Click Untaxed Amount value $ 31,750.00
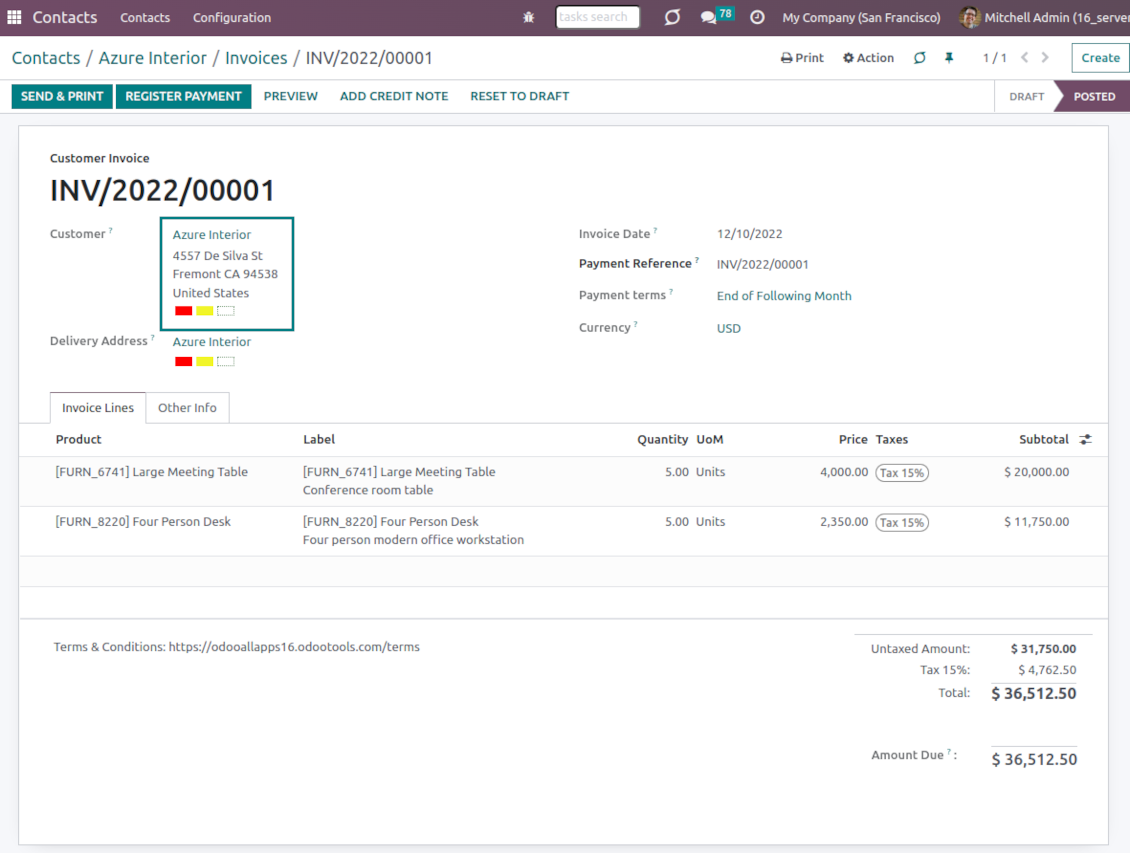The width and height of the screenshot is (1130, 853). point(1043,649)
